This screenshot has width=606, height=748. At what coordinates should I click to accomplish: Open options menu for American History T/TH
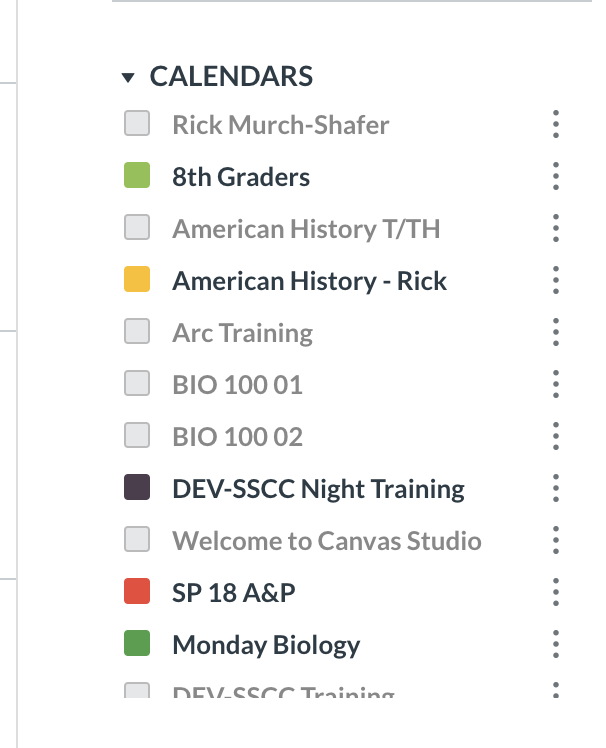point(555,229)
